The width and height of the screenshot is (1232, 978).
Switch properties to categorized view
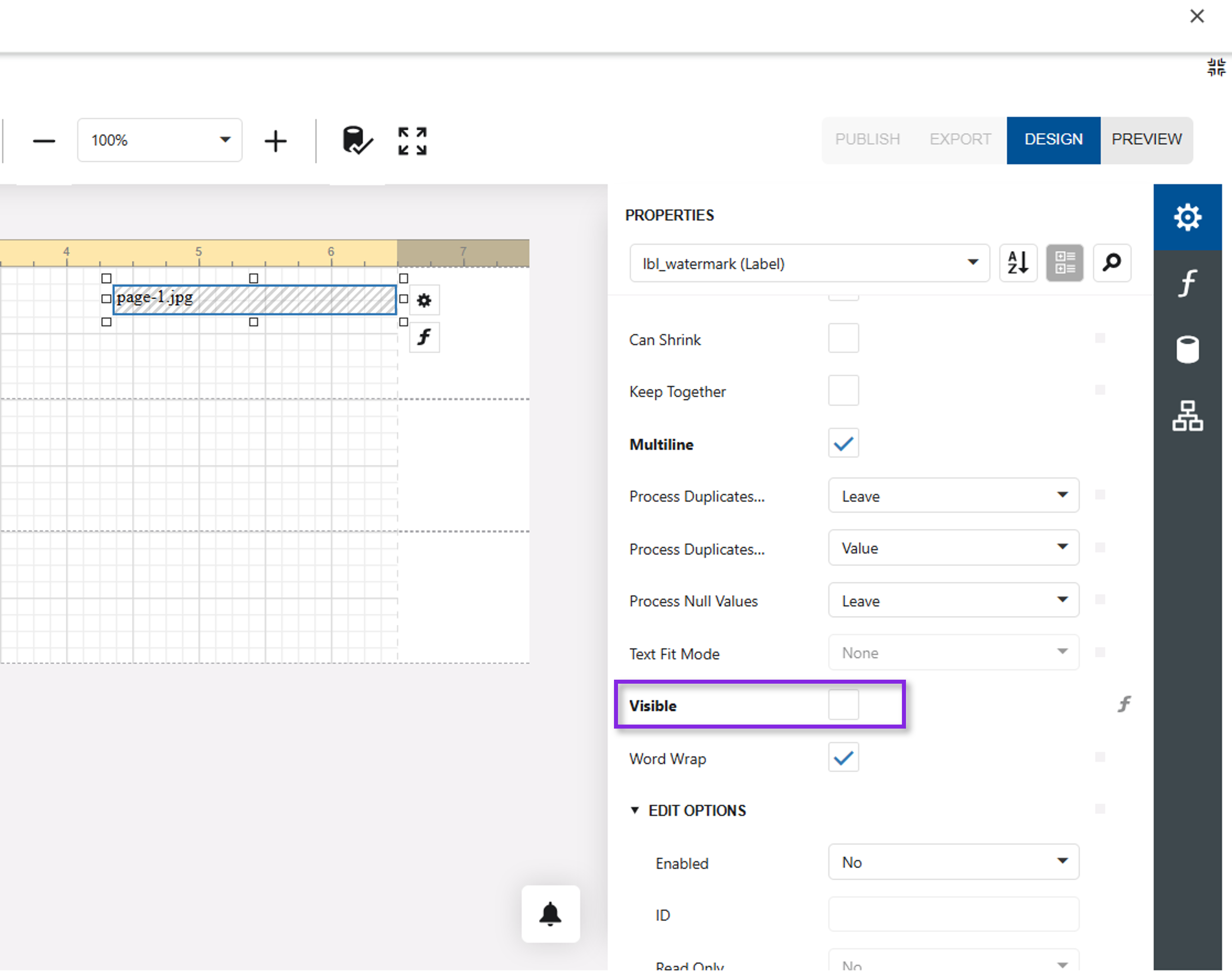(1064, 263)
